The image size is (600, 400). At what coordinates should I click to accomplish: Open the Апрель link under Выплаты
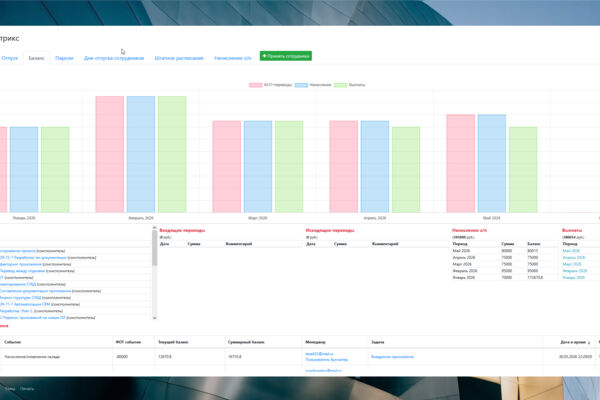[x=574, y=258]
